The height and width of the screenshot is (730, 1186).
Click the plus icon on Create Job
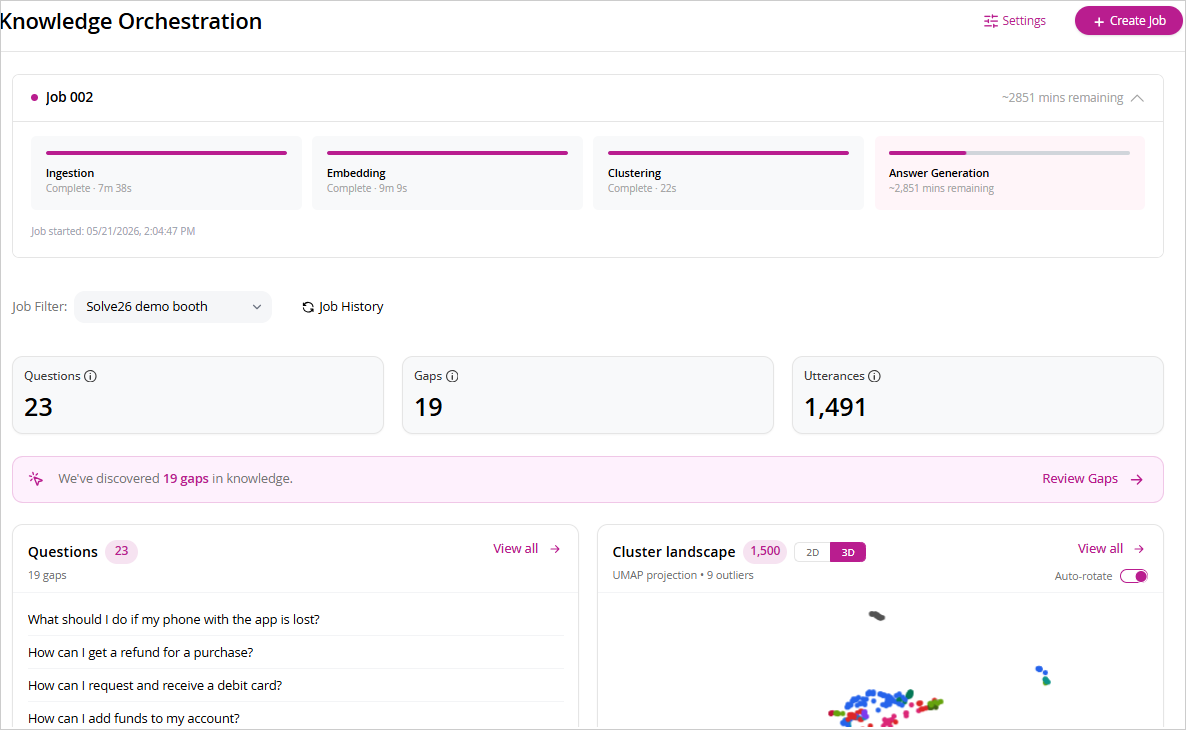click(1099, 22)
